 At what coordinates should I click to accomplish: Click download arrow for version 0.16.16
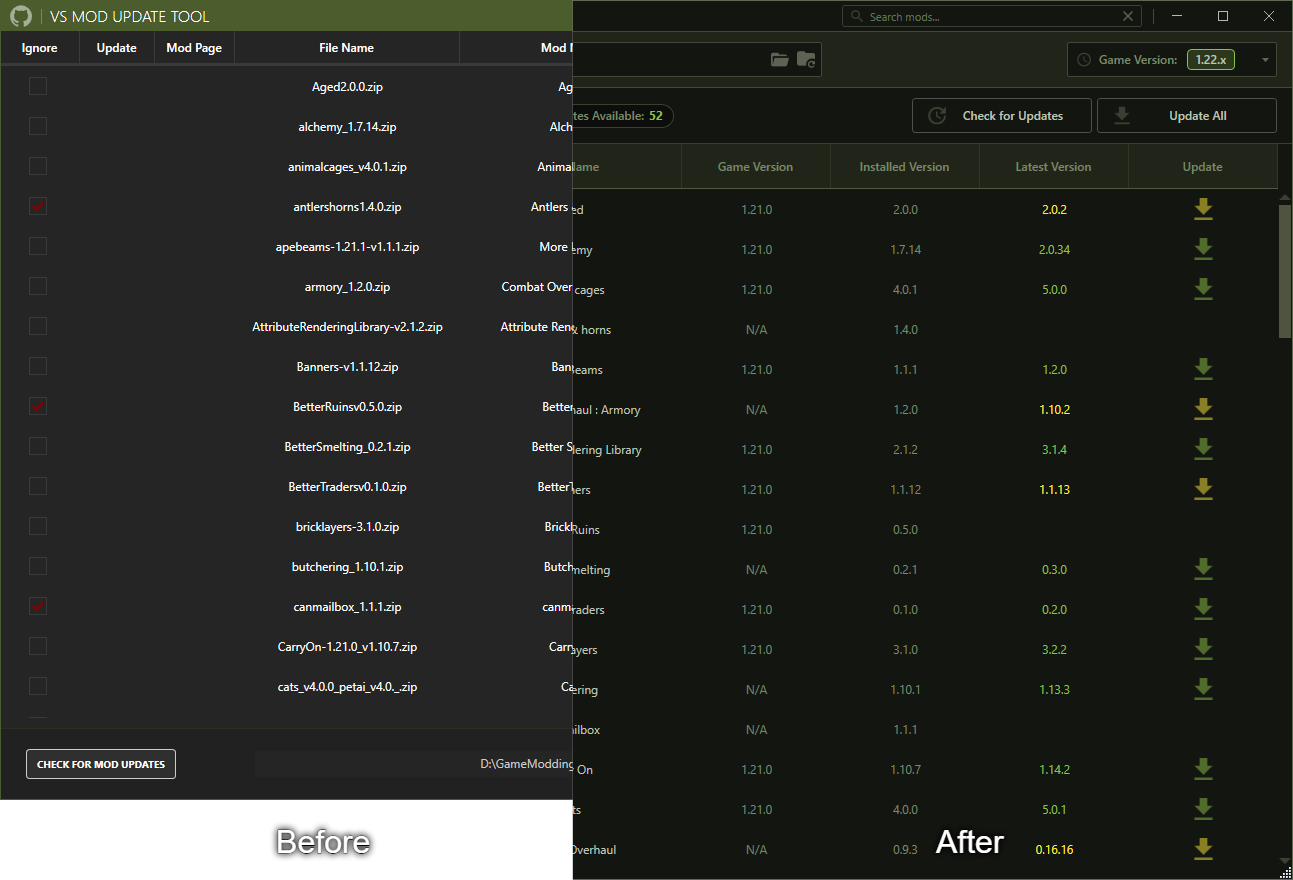(x=1203, y=849)
